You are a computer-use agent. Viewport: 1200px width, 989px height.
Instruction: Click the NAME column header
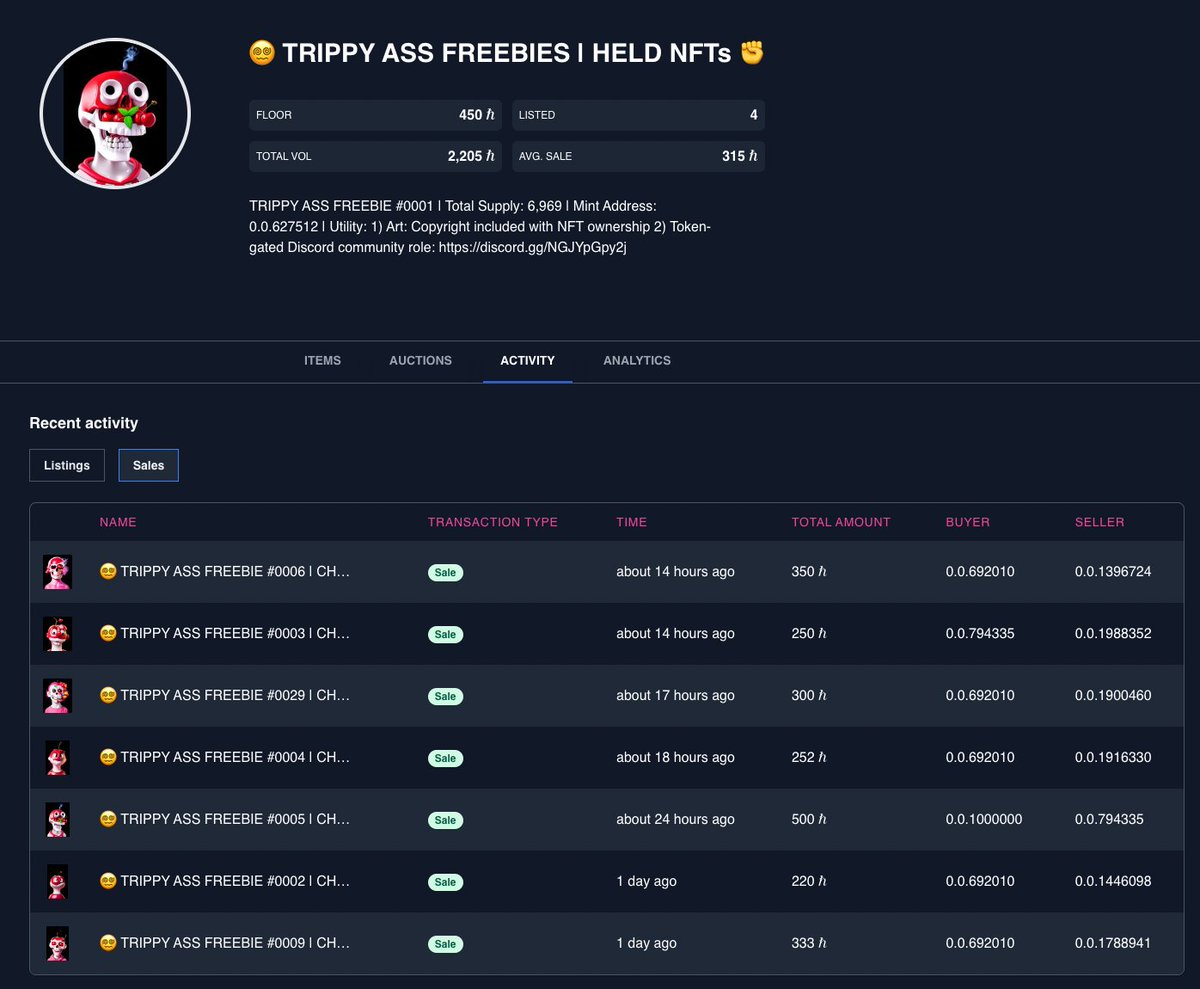click(x=118, y=522)
